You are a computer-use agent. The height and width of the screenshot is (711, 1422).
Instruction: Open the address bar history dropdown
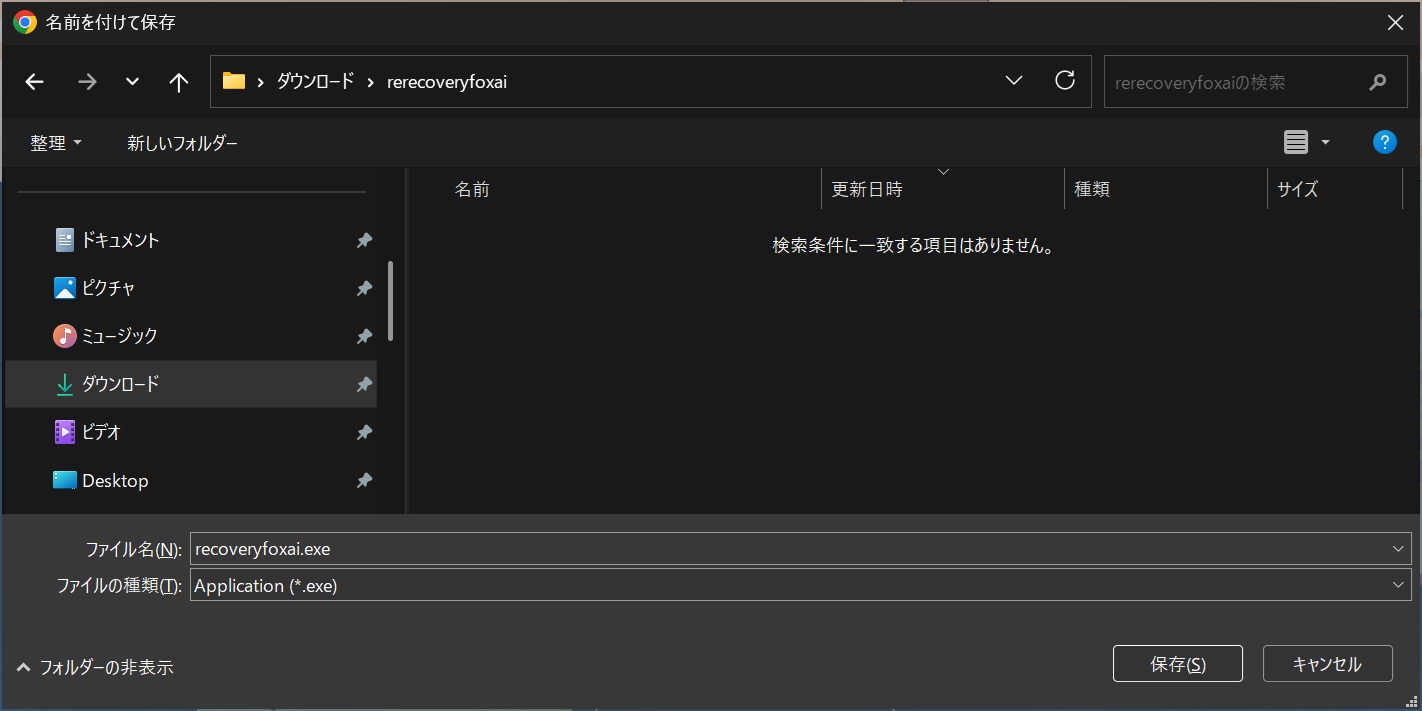click(1013, 81)
